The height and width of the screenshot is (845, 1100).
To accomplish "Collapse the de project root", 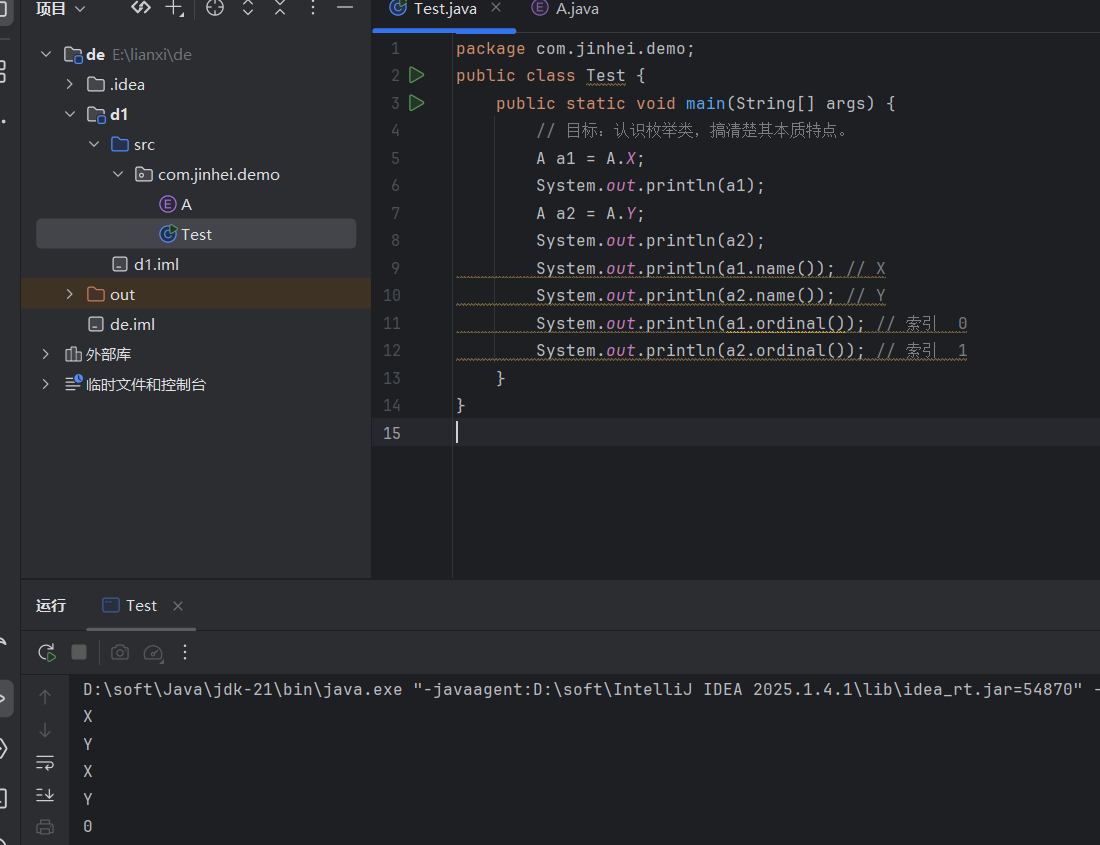I will (46, 55).
